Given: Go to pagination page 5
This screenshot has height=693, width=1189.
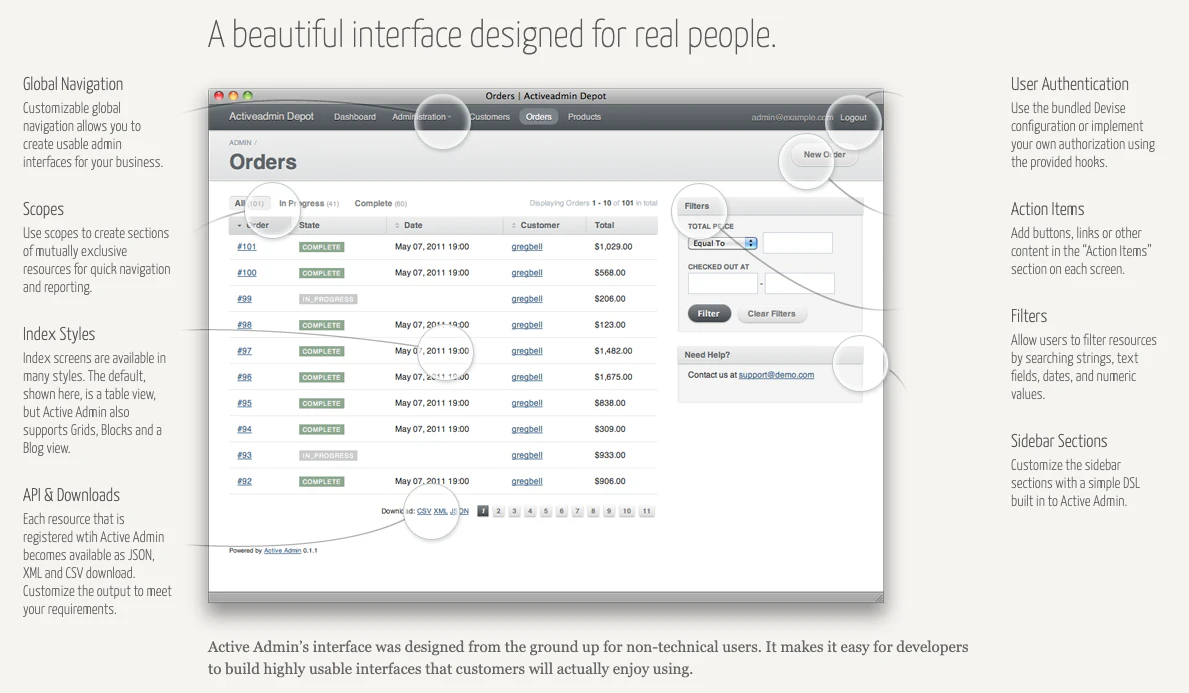Looking at the screenshot, I should click(545, 511).
